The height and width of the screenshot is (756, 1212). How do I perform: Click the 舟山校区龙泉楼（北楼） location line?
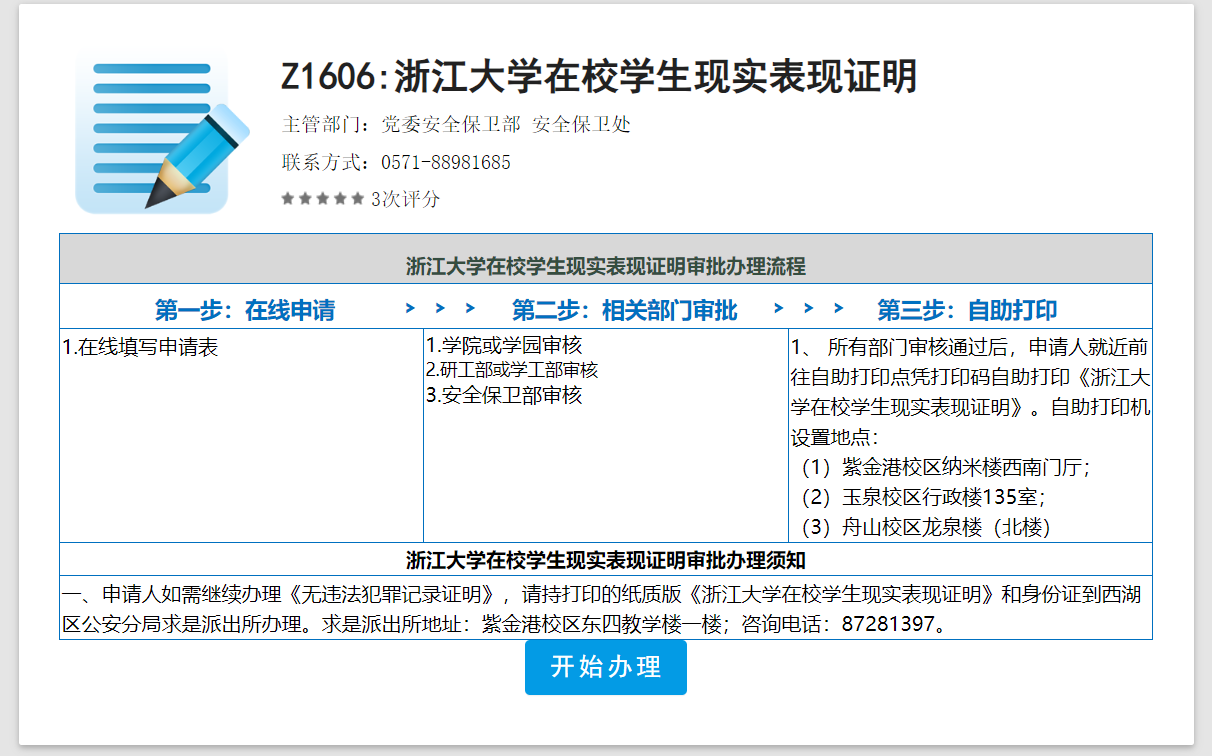point(925,527)
